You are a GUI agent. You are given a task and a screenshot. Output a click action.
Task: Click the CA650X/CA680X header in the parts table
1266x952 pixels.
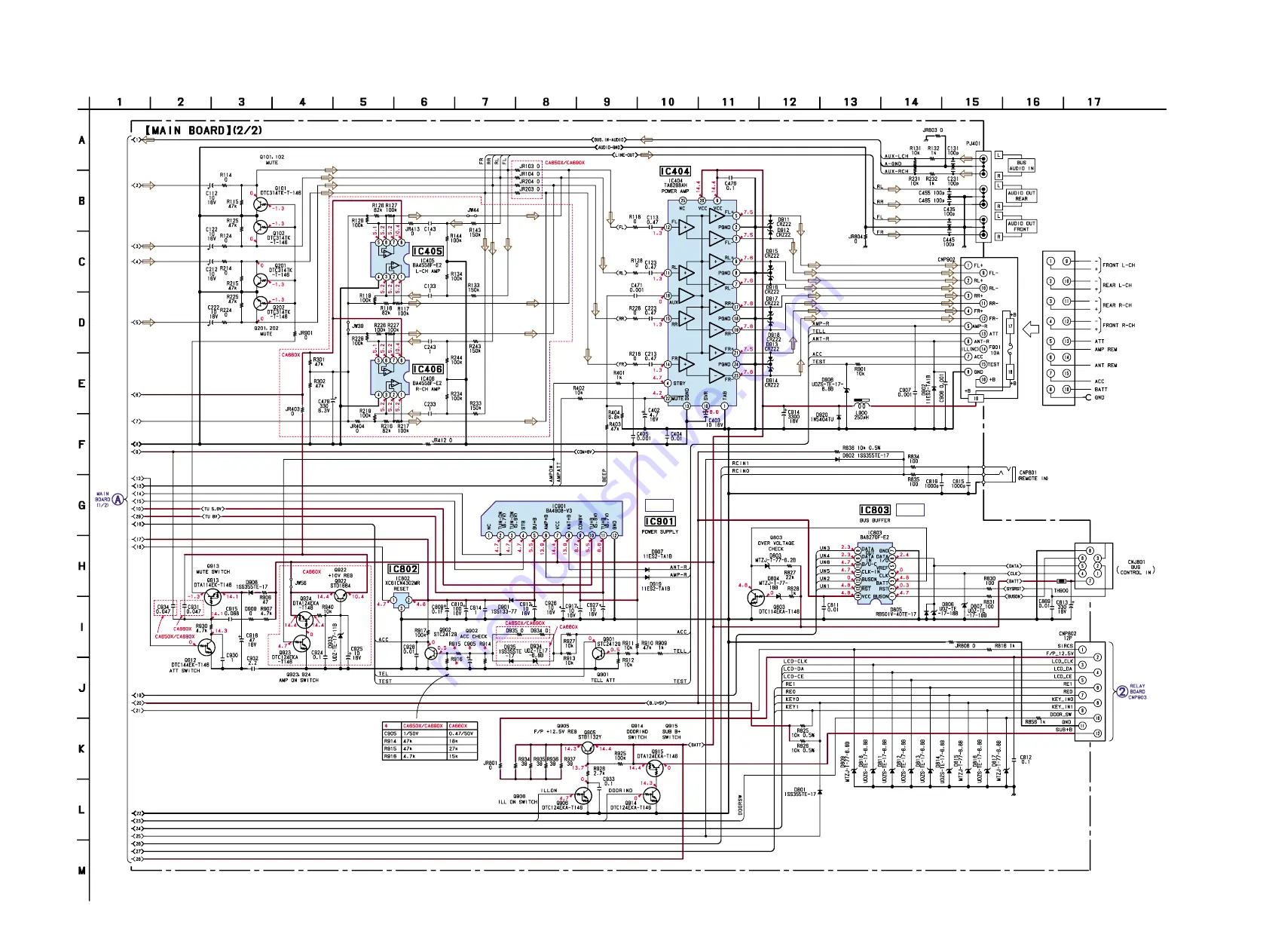(x=424, y=725)
